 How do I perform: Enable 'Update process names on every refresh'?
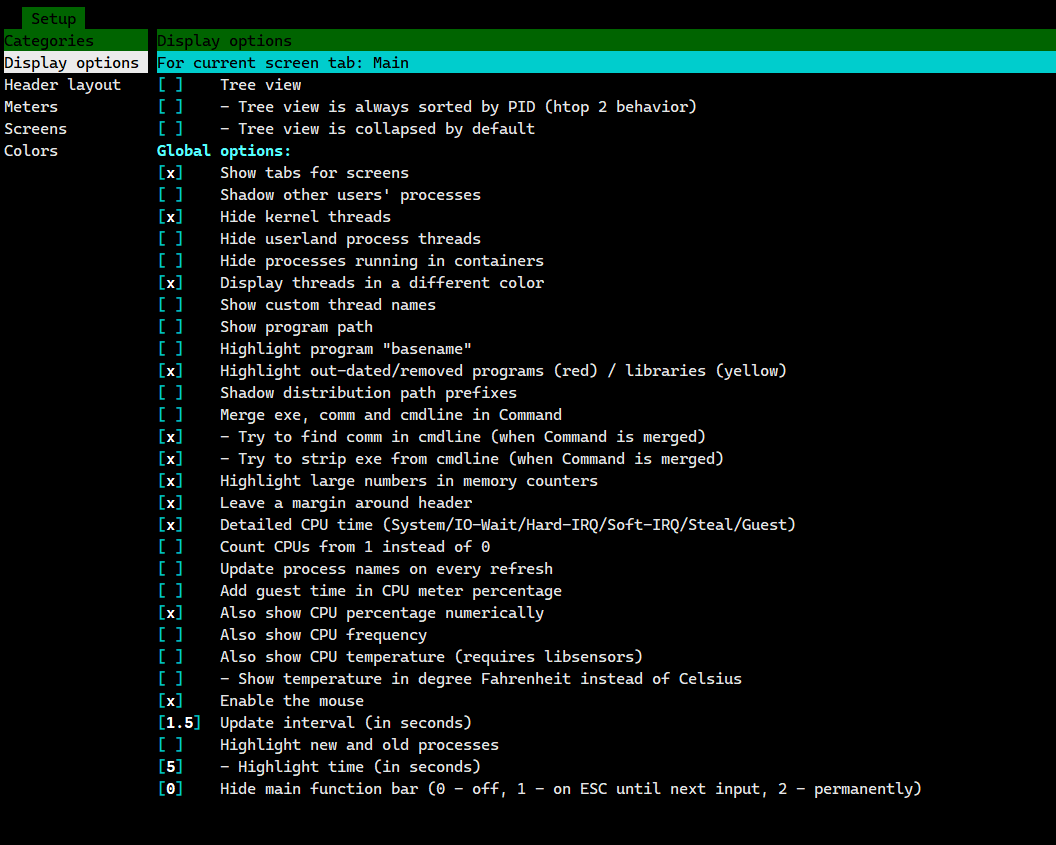[170, 569]
